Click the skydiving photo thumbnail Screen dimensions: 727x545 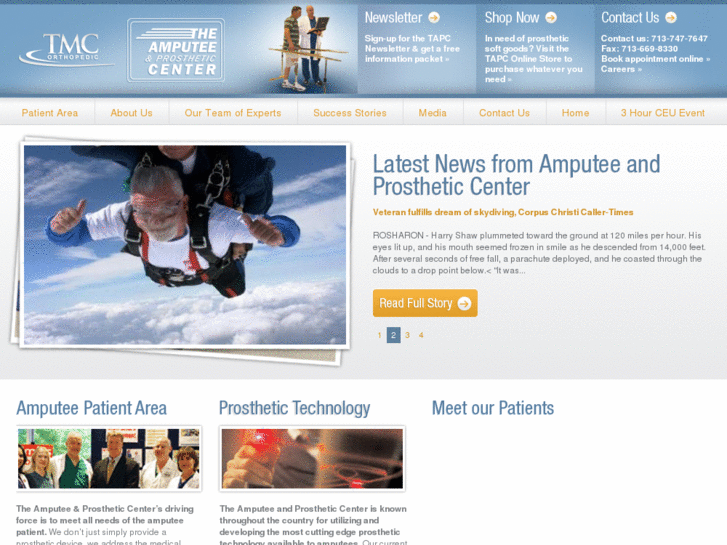185,244
